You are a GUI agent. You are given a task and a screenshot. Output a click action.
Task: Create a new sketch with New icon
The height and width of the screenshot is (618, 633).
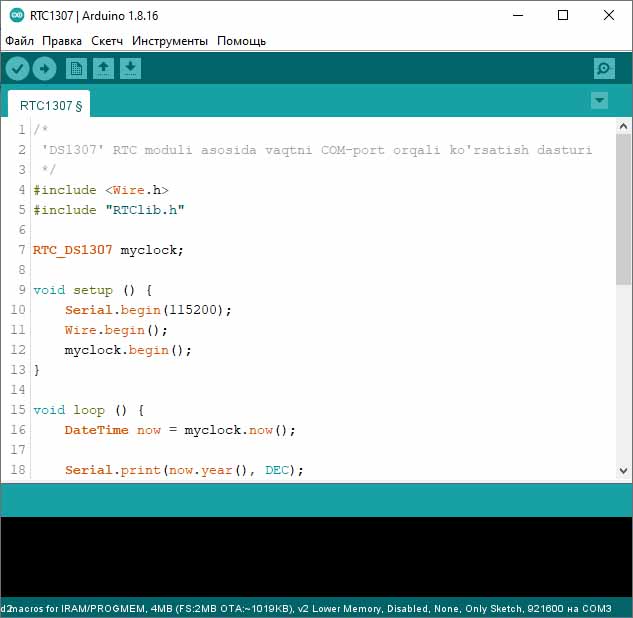point(76,68)
